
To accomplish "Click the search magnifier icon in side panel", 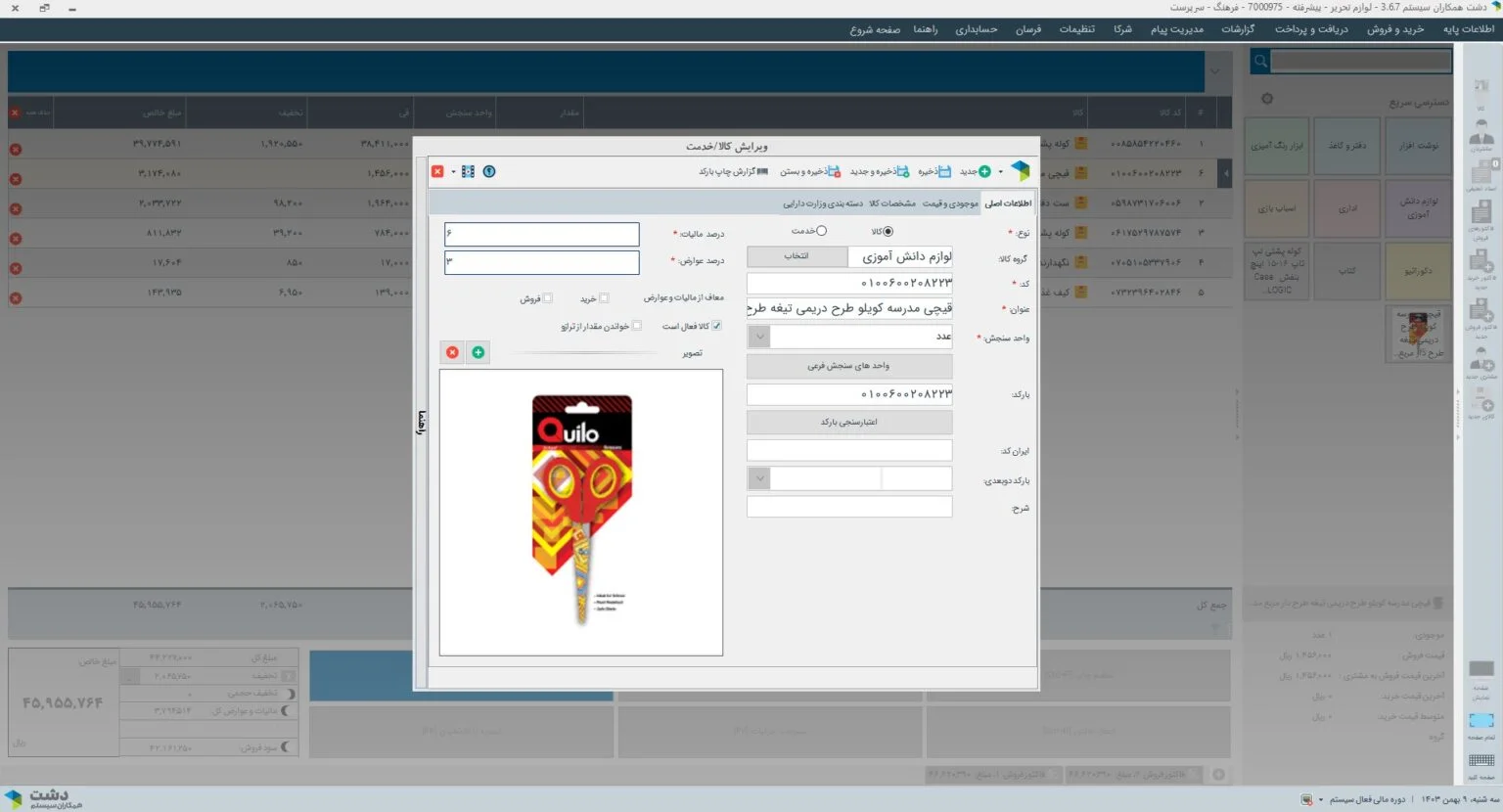I will coord(1260,62).
